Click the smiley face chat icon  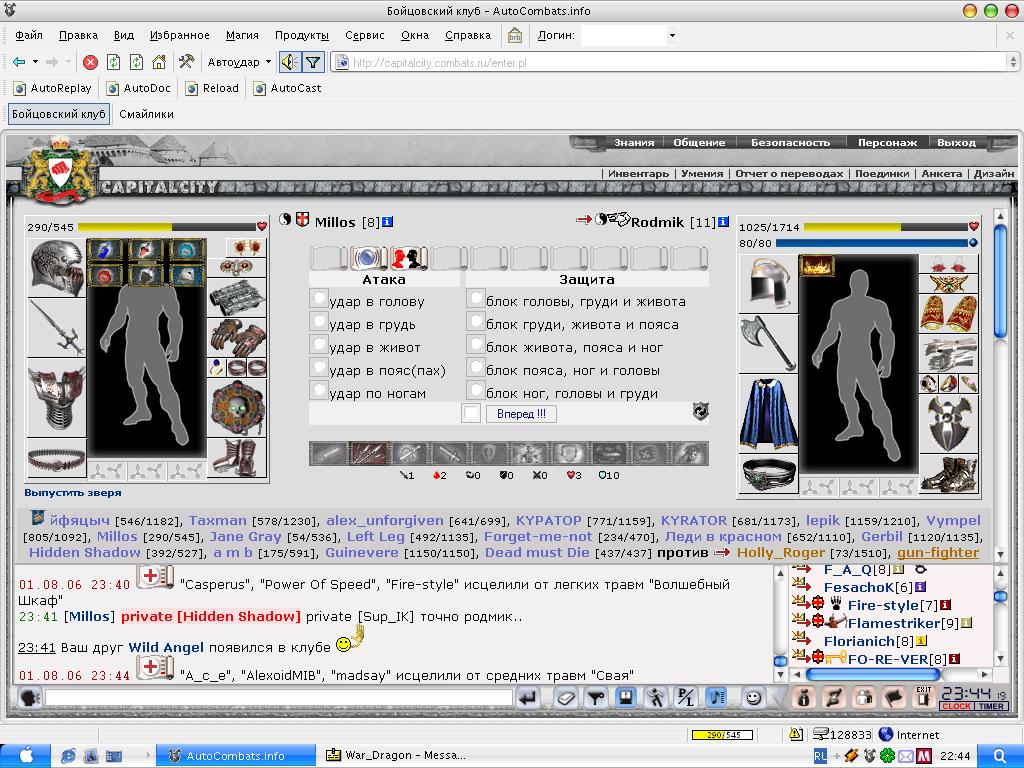753,698
